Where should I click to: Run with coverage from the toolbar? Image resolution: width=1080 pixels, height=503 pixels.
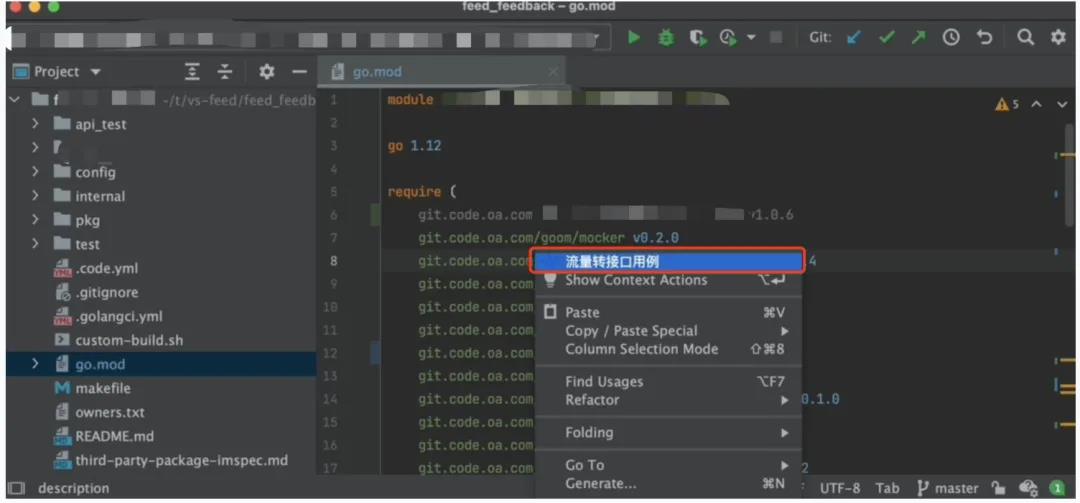pos(697,37)
